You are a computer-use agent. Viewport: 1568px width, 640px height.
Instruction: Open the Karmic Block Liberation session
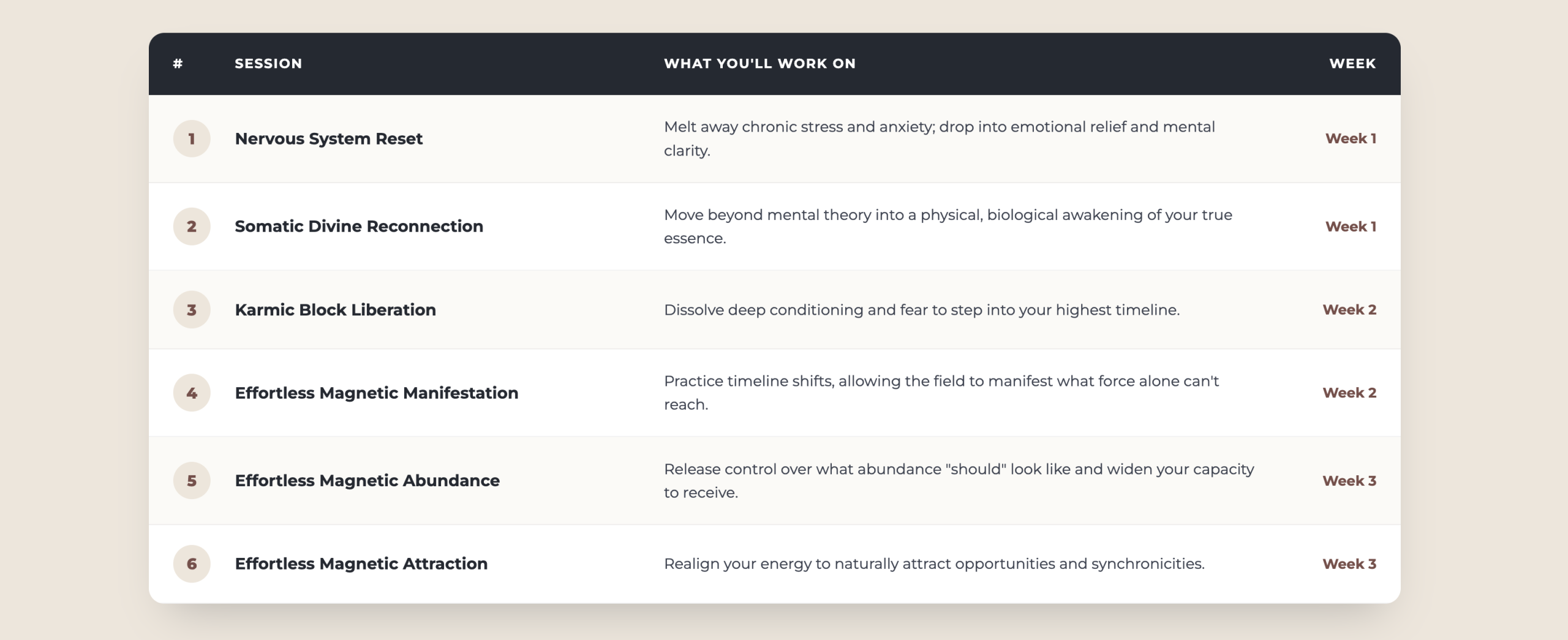pos(336,310)
